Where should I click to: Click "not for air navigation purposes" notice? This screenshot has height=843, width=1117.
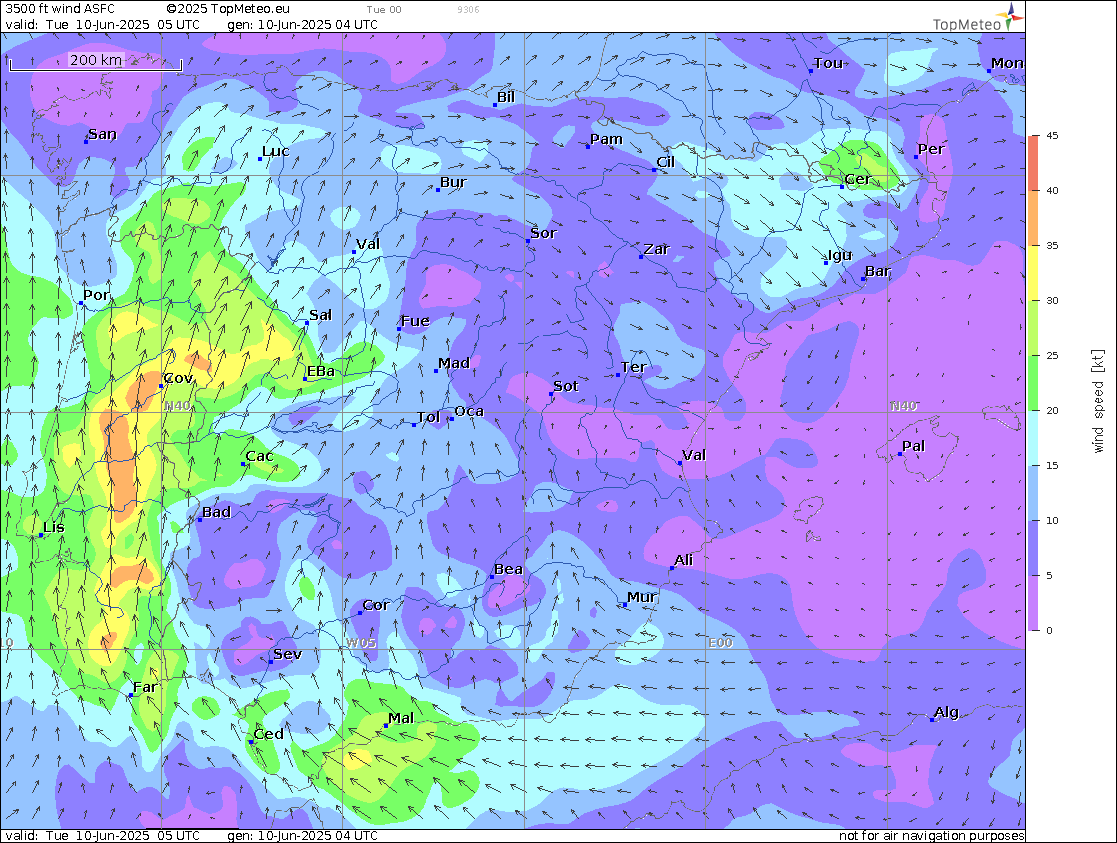[x=931, y=836]
